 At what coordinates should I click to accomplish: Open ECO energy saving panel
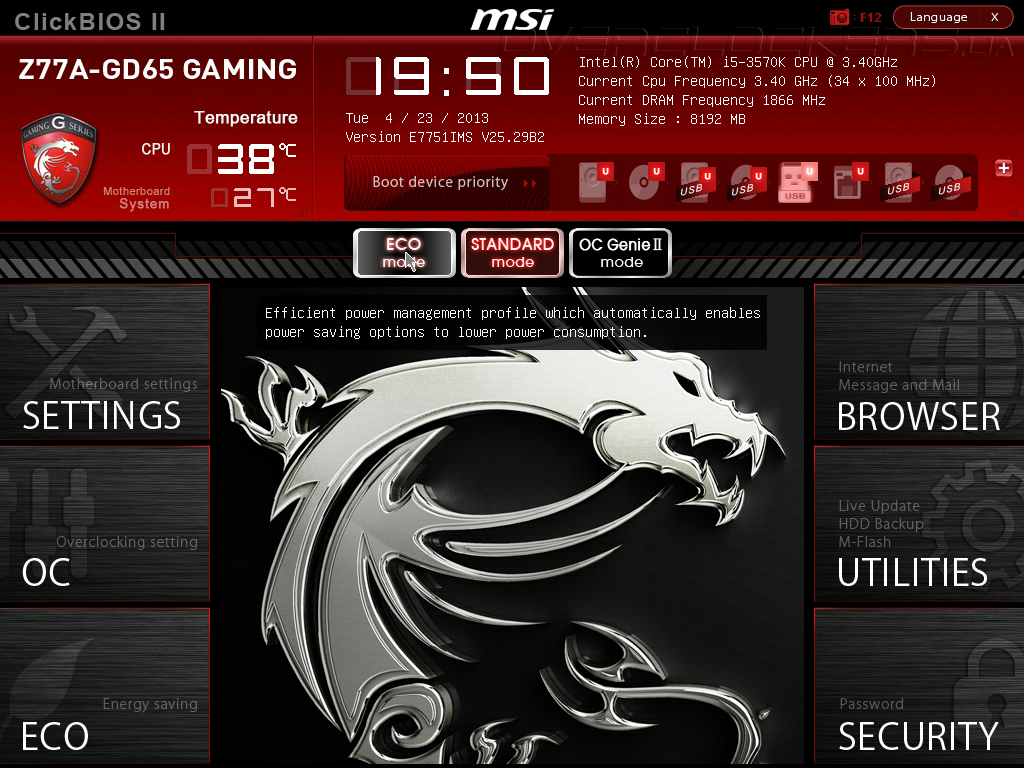pos(104,686)
